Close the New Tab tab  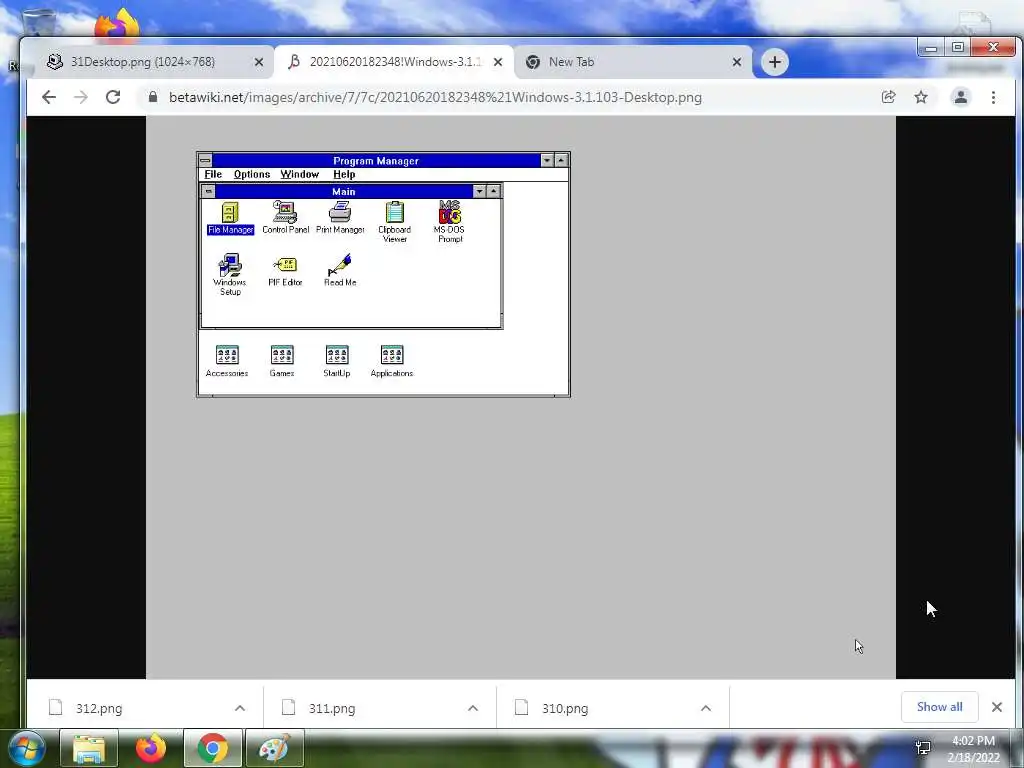737,62
